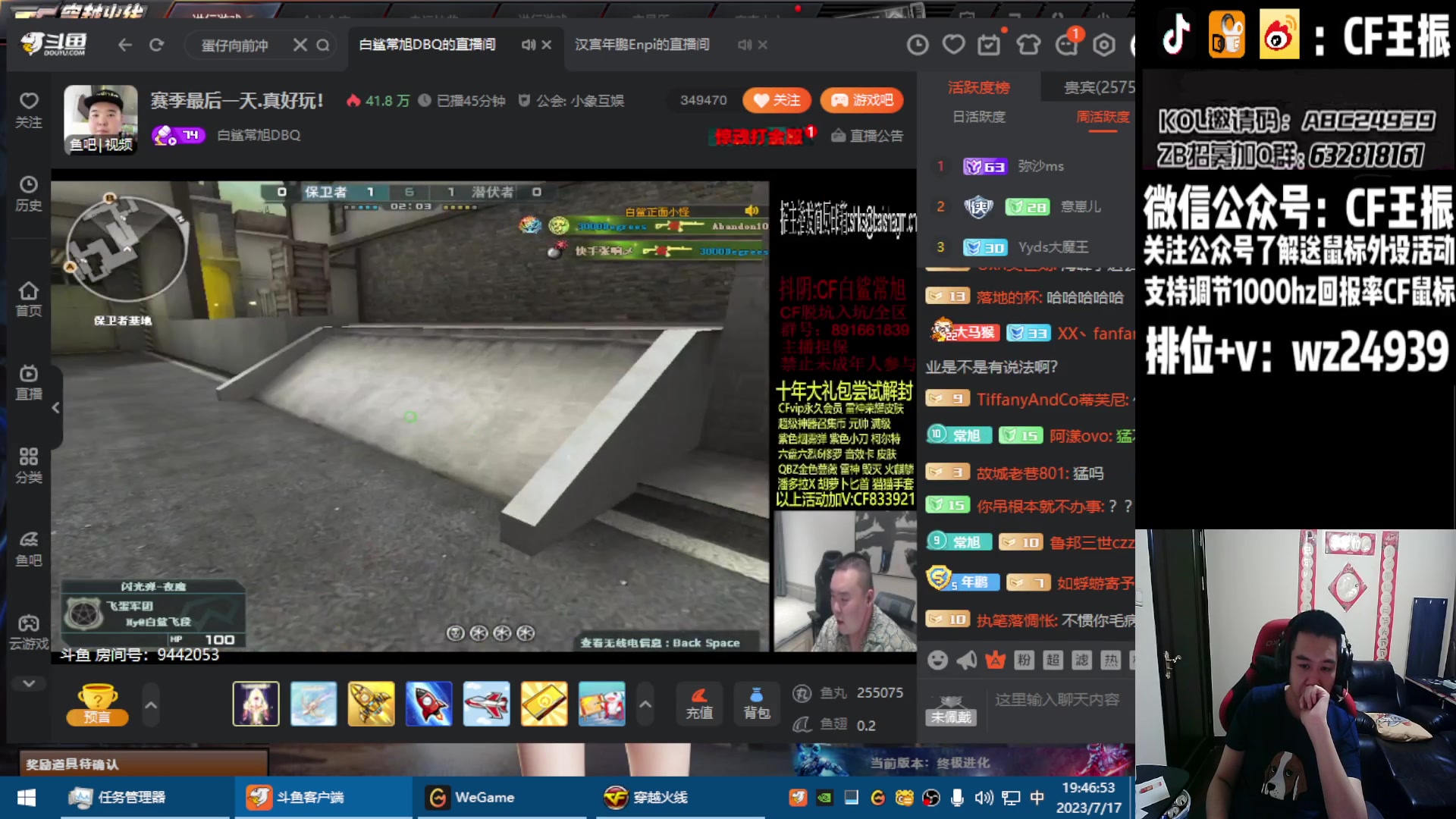
Task: Open the 游戏吧 button
Action: pyautogui.click(x=861, y=100)
